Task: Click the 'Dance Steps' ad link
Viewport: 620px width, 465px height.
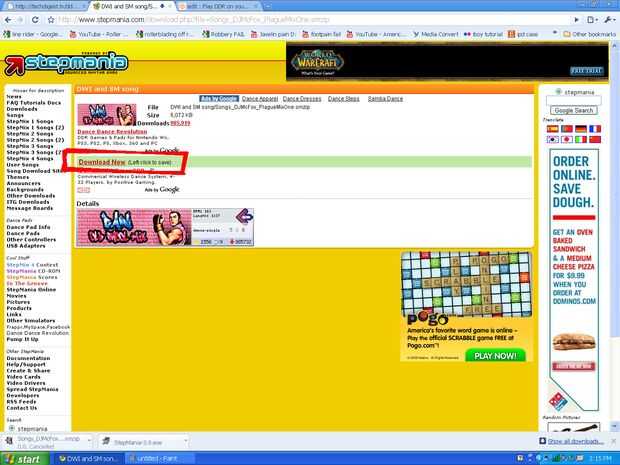Action: [x=344, y=99]
